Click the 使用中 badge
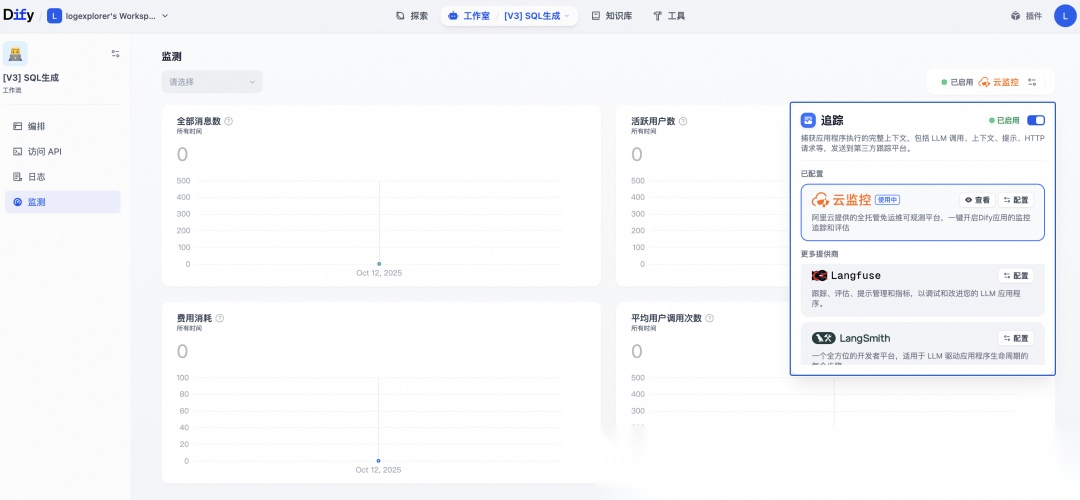Image resolution: width=1080 pixels, height=500 pixels. tap(887, 200)
